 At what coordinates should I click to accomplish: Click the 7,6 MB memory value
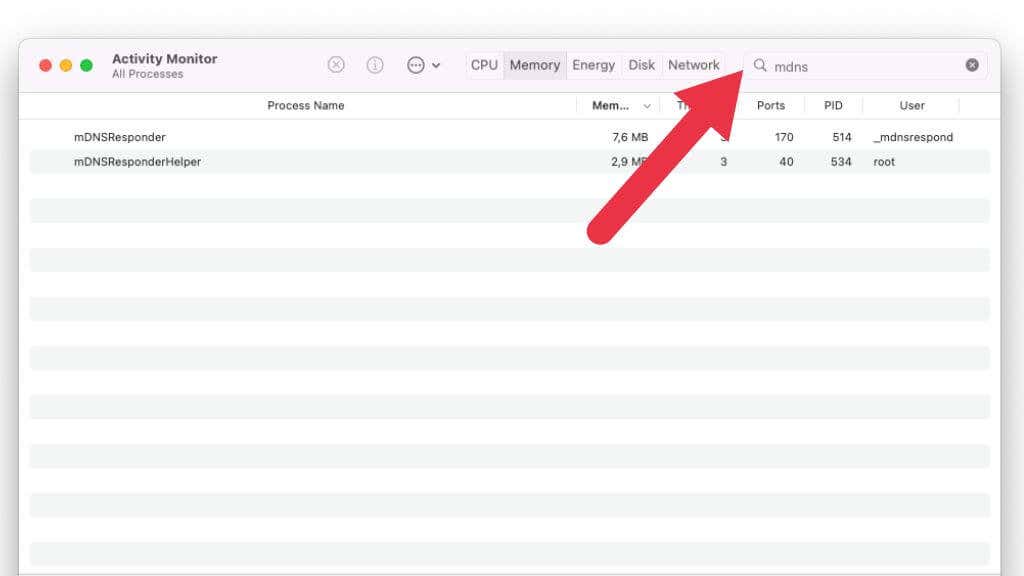point(630,137)
